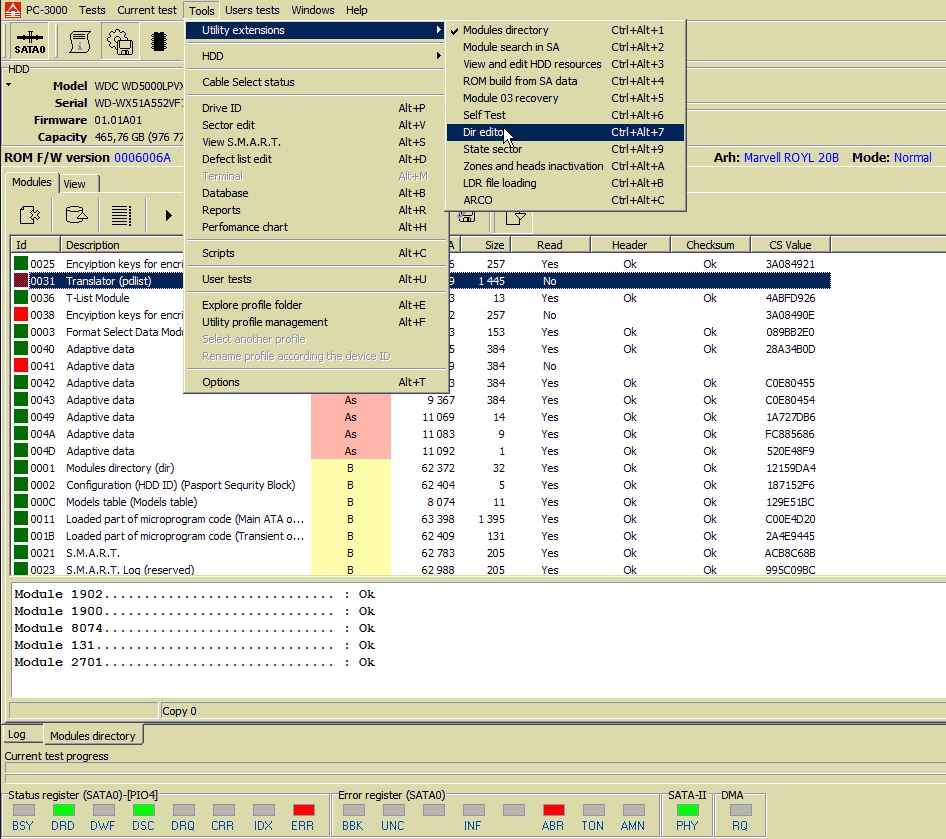
Task: Open Zones and heads inactivation
Action: coord(565,165)
